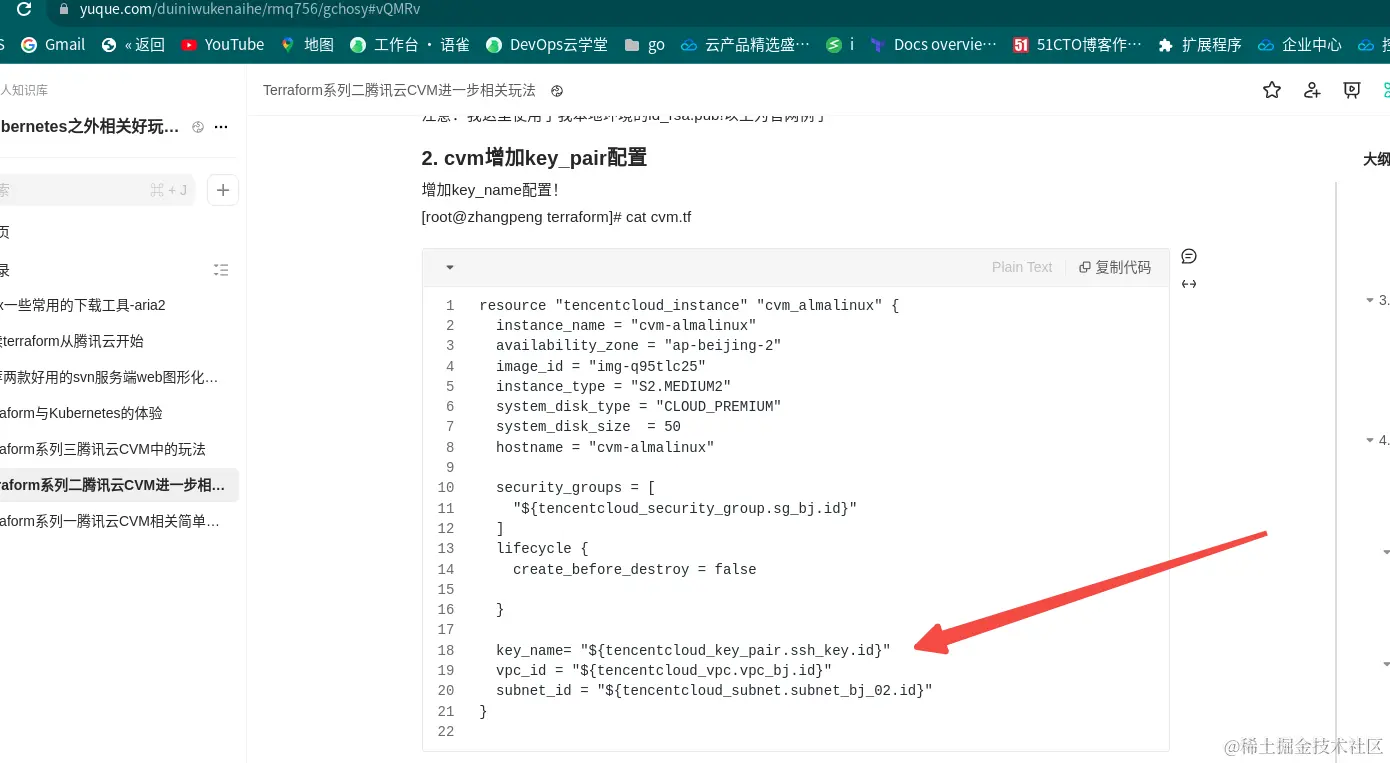Viewport: 1390px width, 763px height.
Task: Click code line vpc_id = tencentcloud_vpc
Action: point(664,670)
